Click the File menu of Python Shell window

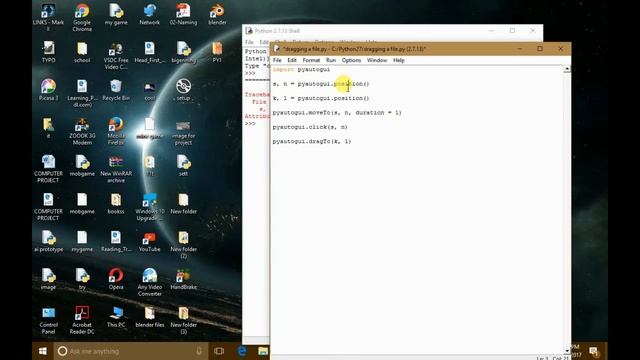249,42
